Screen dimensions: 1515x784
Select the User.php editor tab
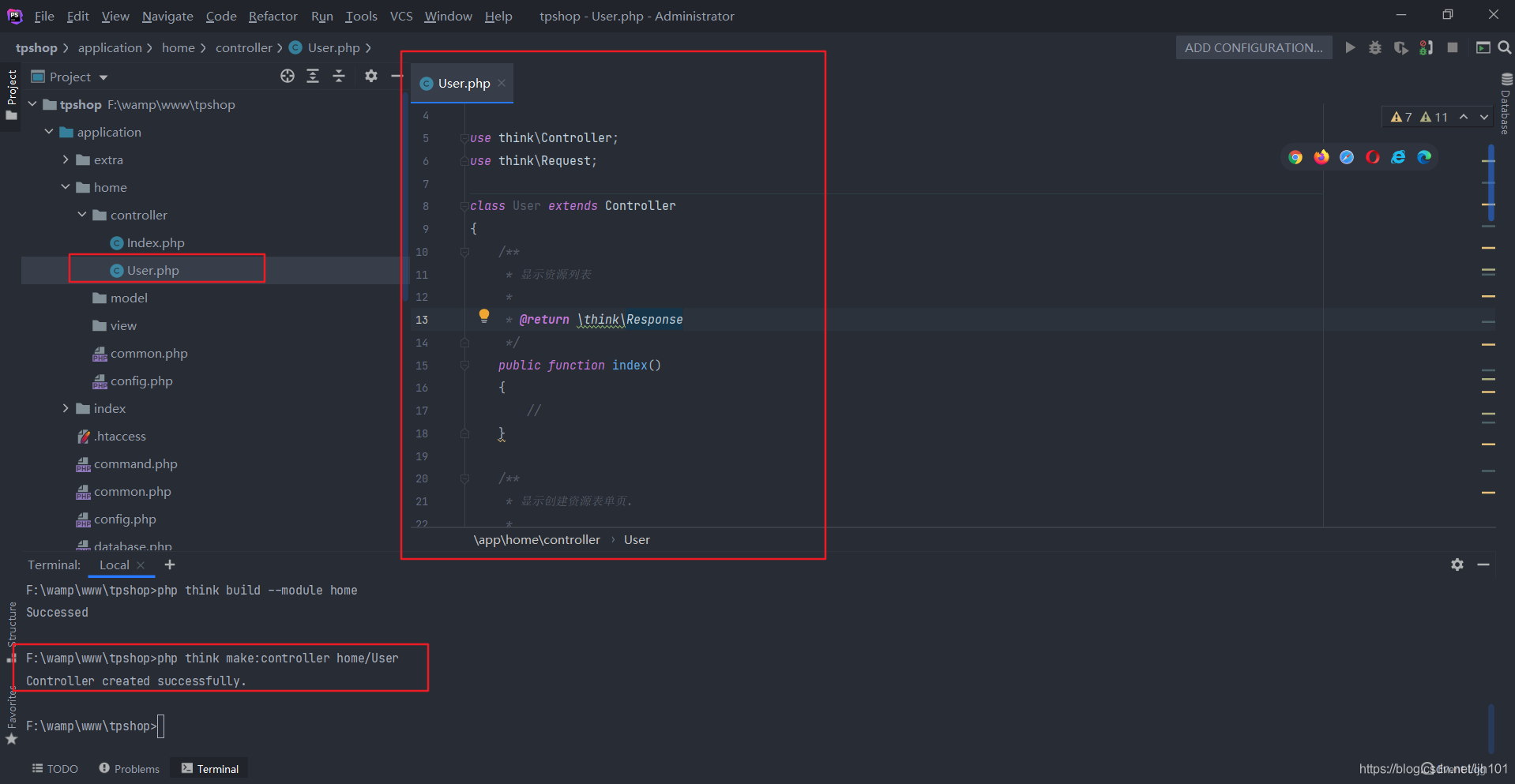click(x=462, y=83)
